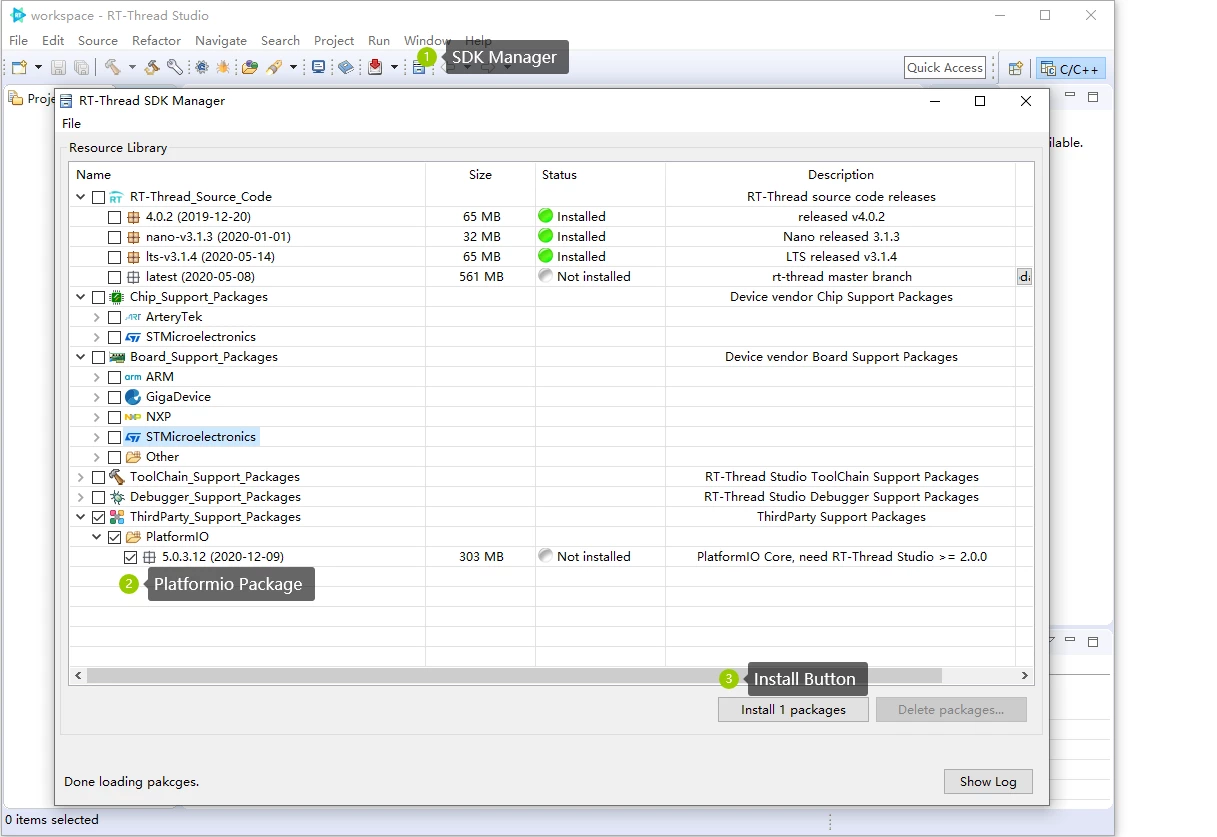Image resolution: width=1217 pixels, height=837 pixels.
Task: Open the Project menu
Action: (x=334, y=41)
